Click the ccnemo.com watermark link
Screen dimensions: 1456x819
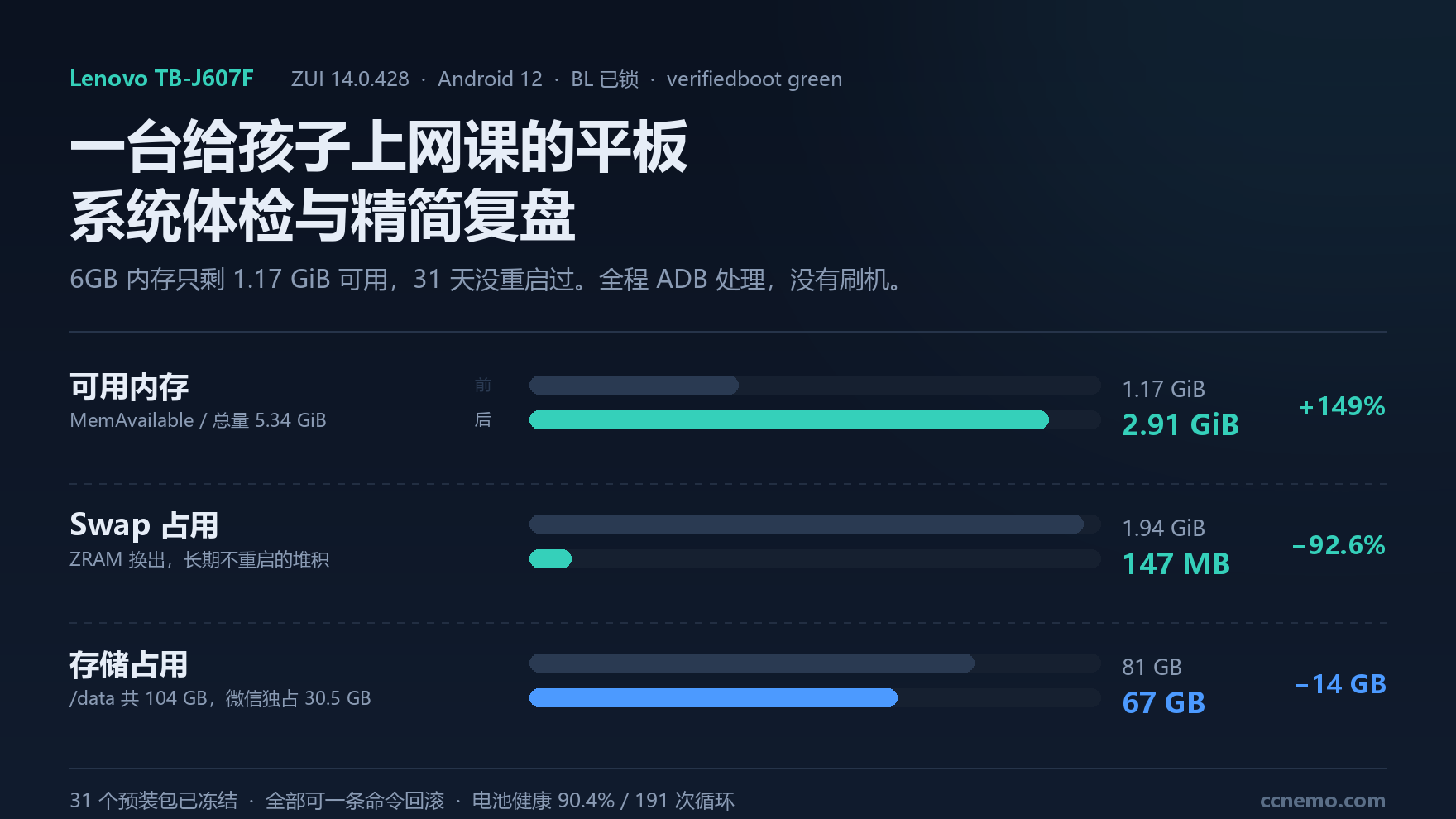[x=1322, y=801]
